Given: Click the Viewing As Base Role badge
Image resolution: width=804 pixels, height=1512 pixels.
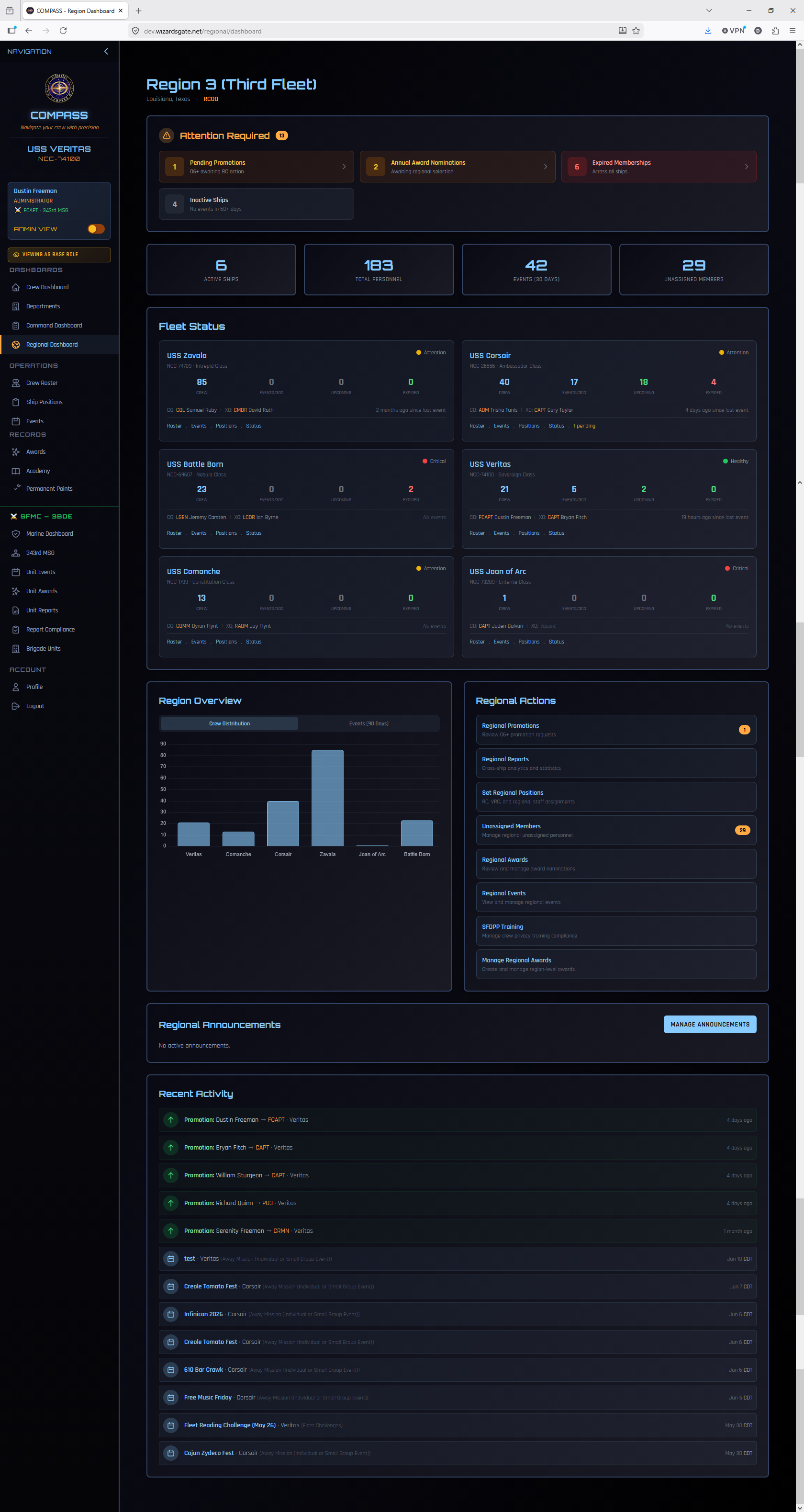Looking at the screenshot, I should tap(59, 254).
